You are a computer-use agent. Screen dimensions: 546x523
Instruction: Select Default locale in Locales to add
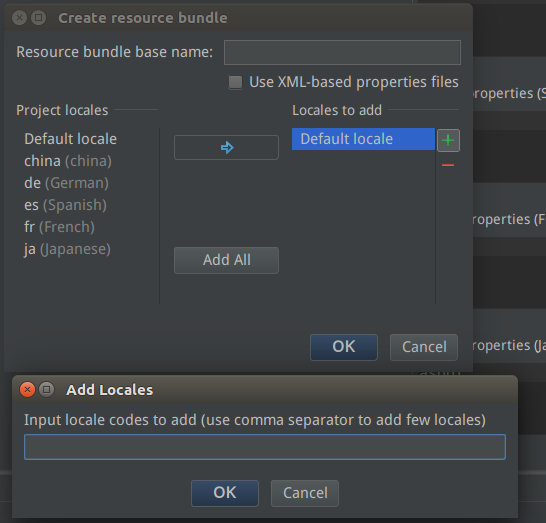pyautogui.click(x=363, y=139)
